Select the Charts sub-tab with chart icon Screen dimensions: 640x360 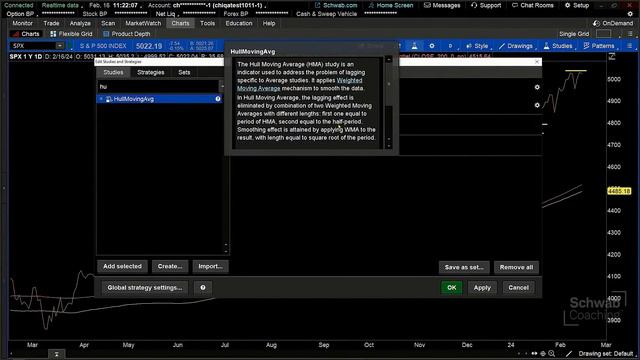[26, 34]
